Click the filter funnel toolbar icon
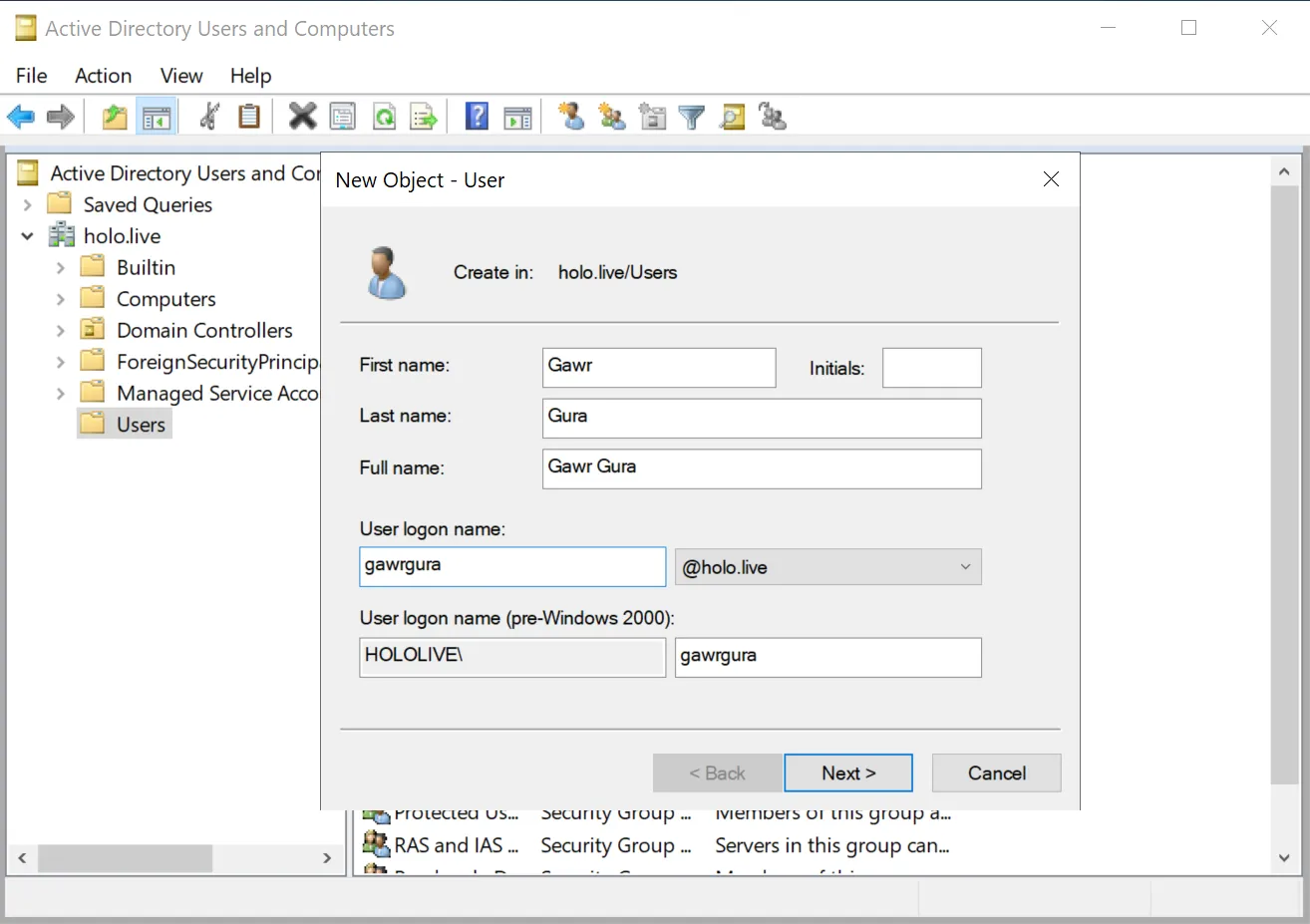Image resolution: width=1310 pixels, height=924 pixels. 692,118
